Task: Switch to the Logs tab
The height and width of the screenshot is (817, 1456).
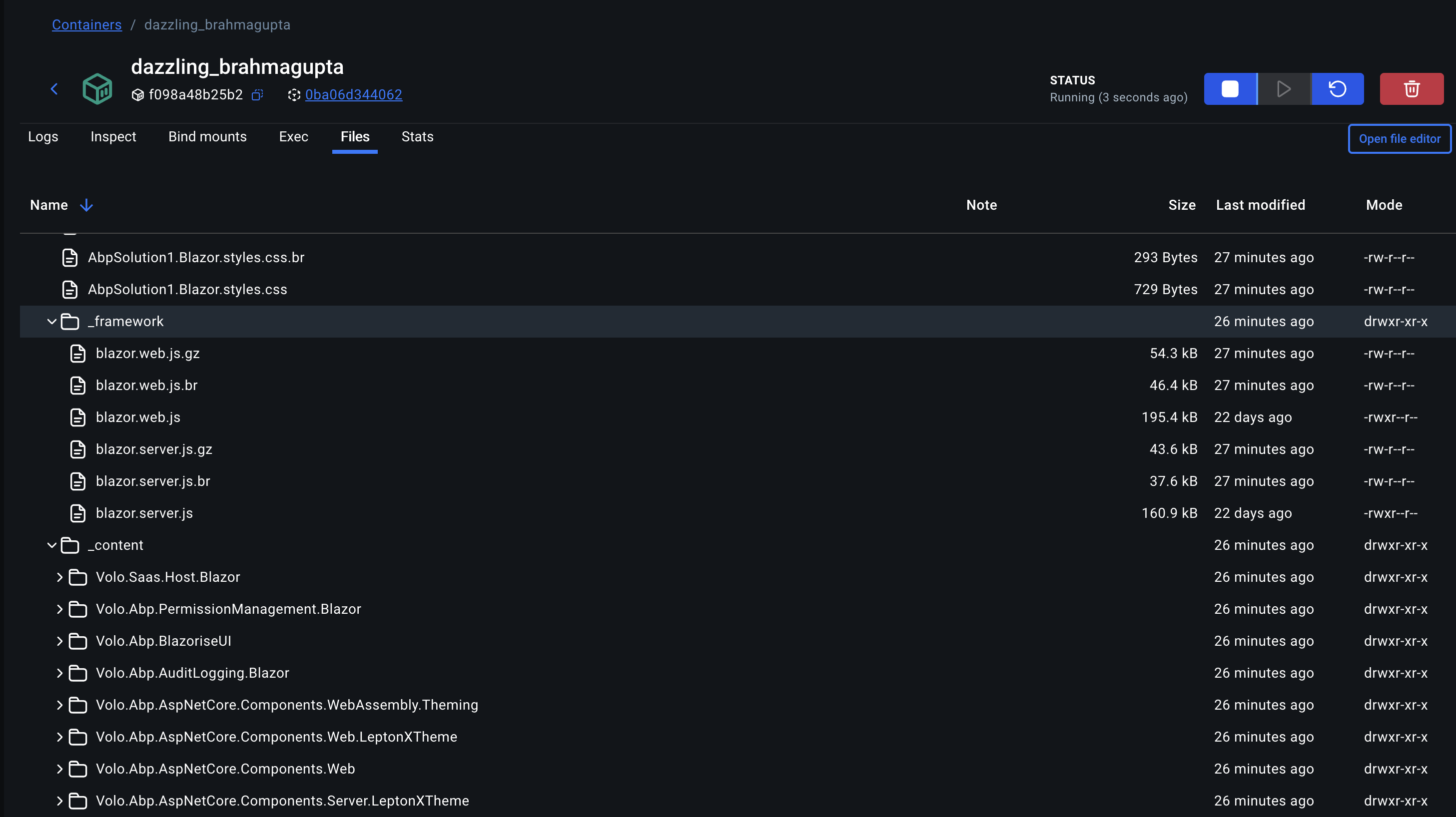Action: (43, 137)
